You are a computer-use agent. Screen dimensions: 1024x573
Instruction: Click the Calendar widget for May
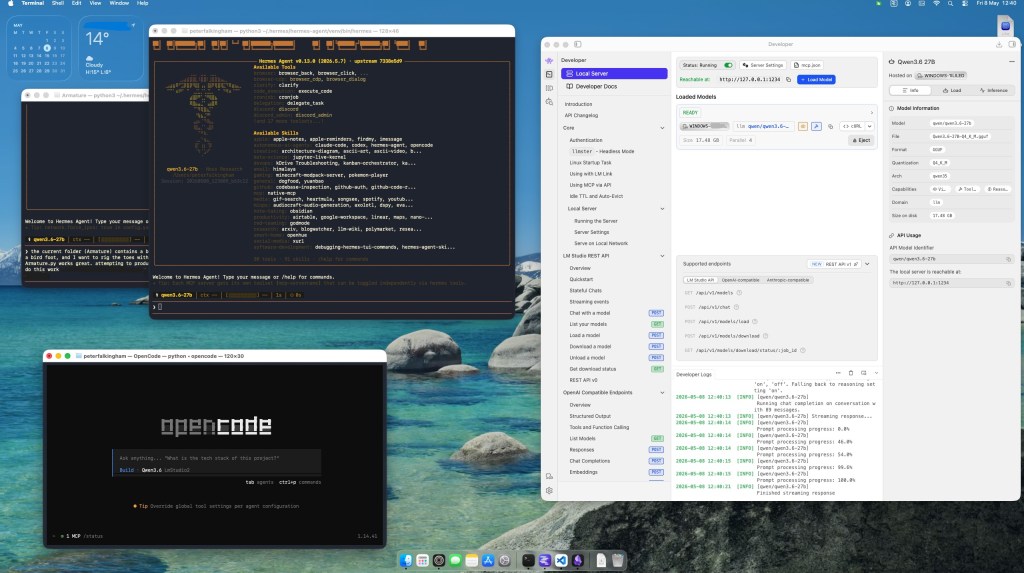pyautogui.click(x=39, y=46)
